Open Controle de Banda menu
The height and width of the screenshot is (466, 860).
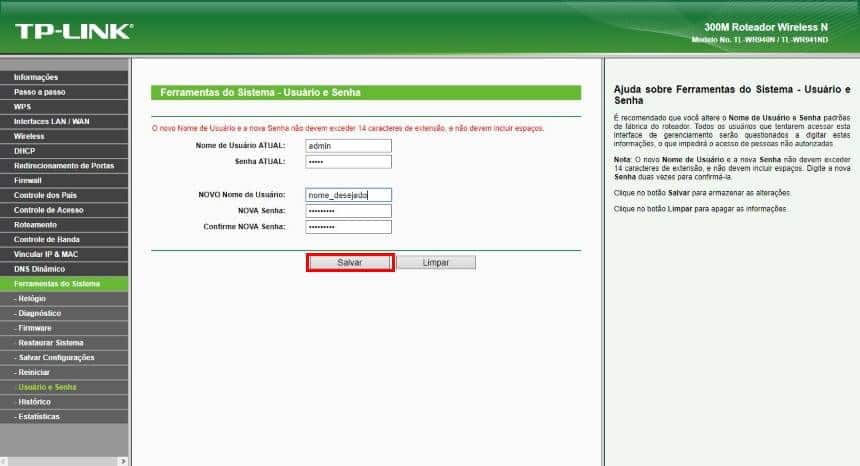[x=64, y=240]
